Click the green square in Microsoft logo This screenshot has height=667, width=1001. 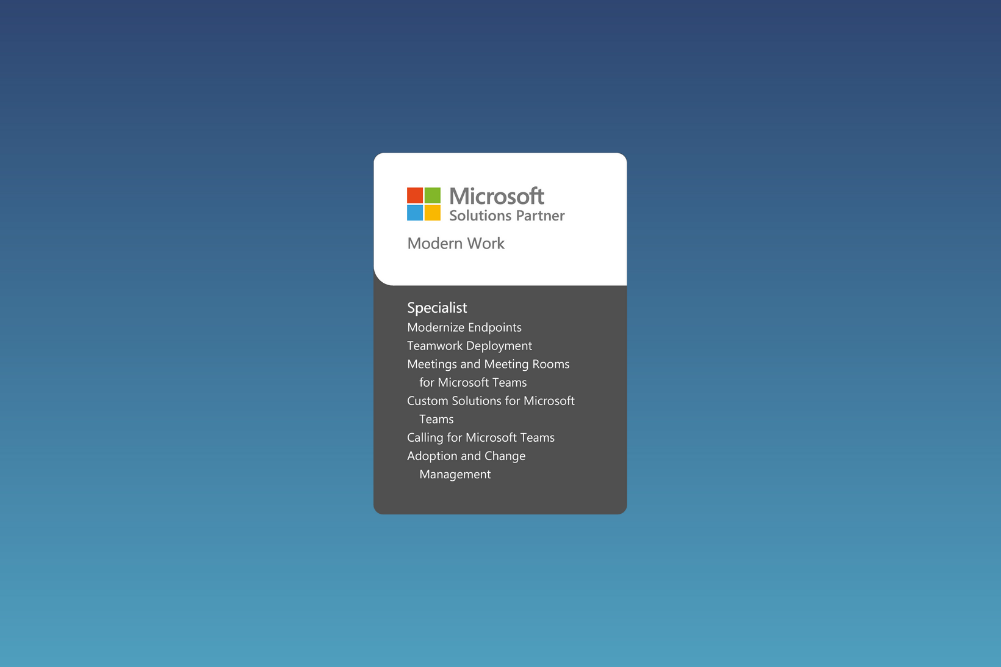pyautogui.click(x=433, y=195)
